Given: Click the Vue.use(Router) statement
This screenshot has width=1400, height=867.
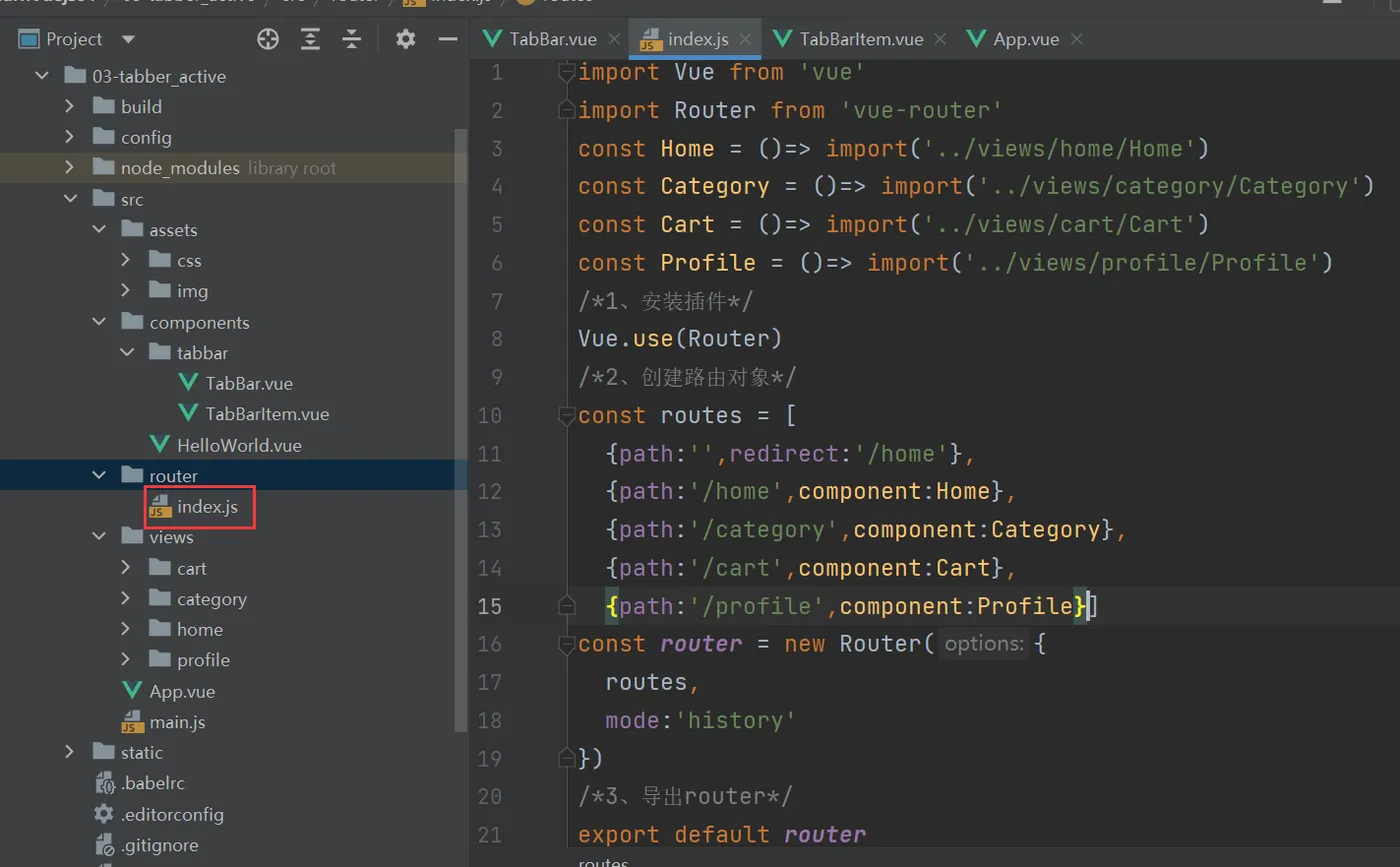Looking at the screenshot, I should (x=680, y=338).
